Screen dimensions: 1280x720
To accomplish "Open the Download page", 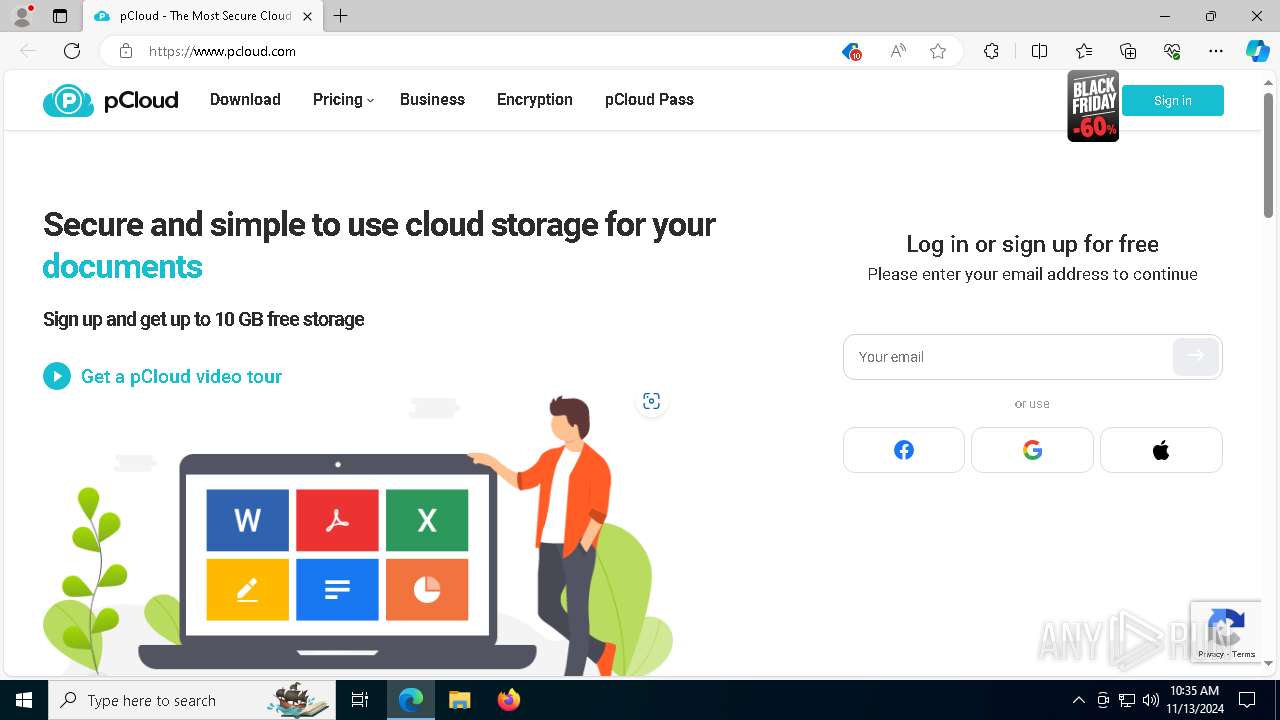I will pos(245,99).
